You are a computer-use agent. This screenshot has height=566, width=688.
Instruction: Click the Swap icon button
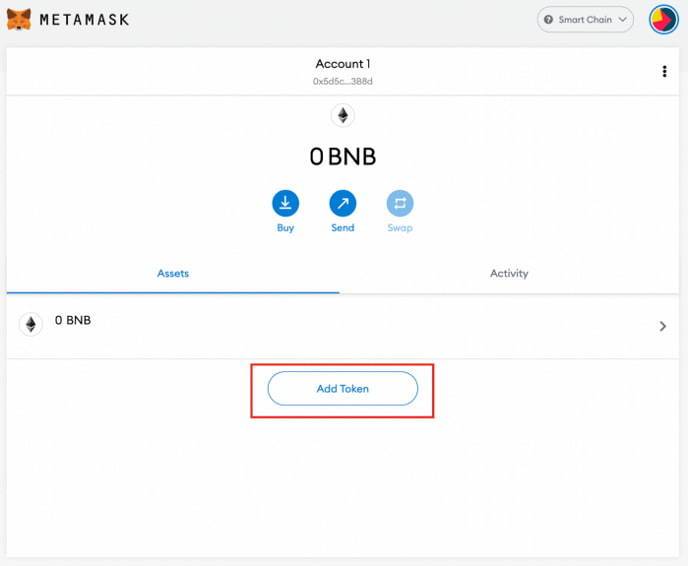pyautogui.click(x=400, y=203)
